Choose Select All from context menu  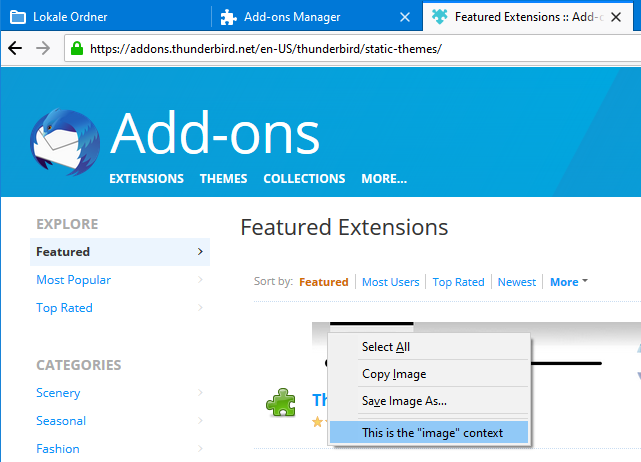pyautogui.click(x=386, y=347)
